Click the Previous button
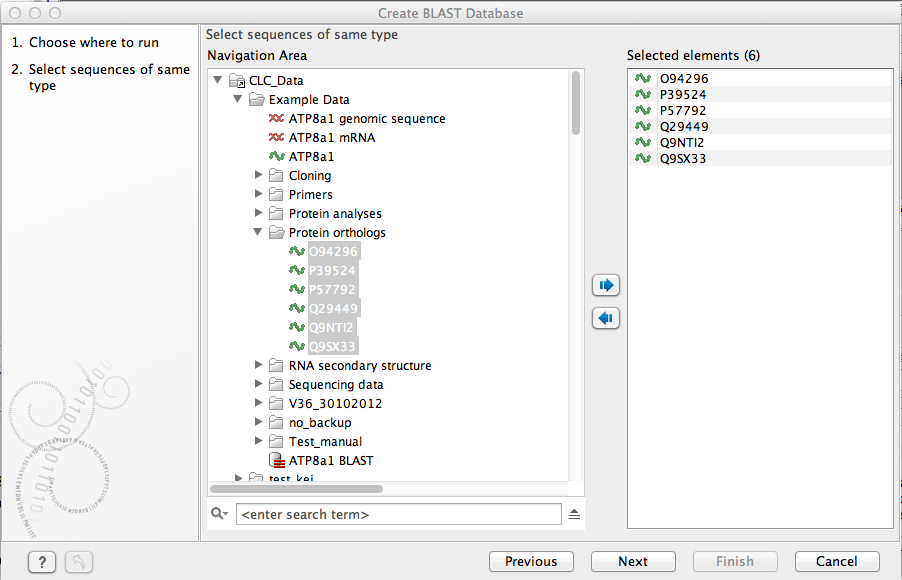Screen dimensions: 902x580 pos(530,562)
